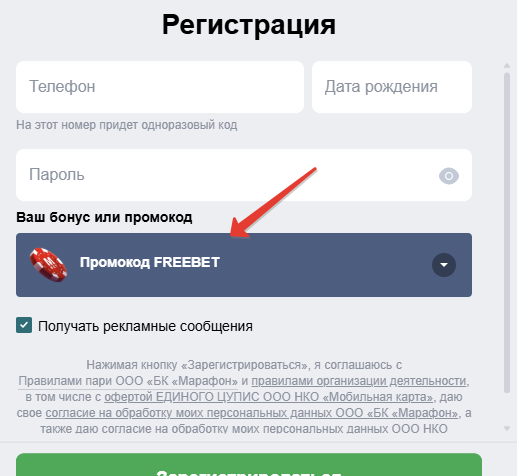Expand the promo code dropdown arrow

(444, 265)
